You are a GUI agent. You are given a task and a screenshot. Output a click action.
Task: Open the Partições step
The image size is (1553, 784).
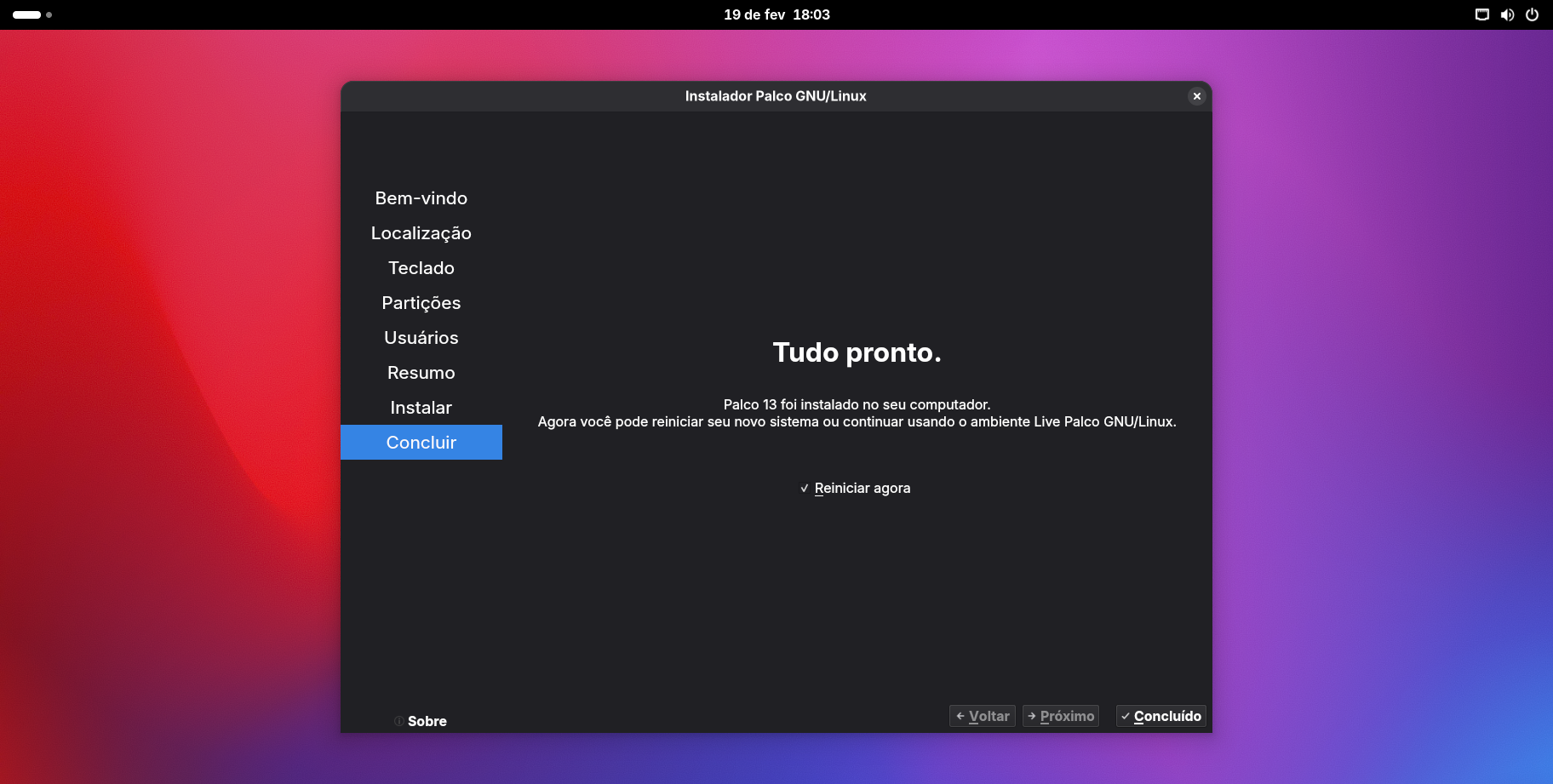[421, 303]
